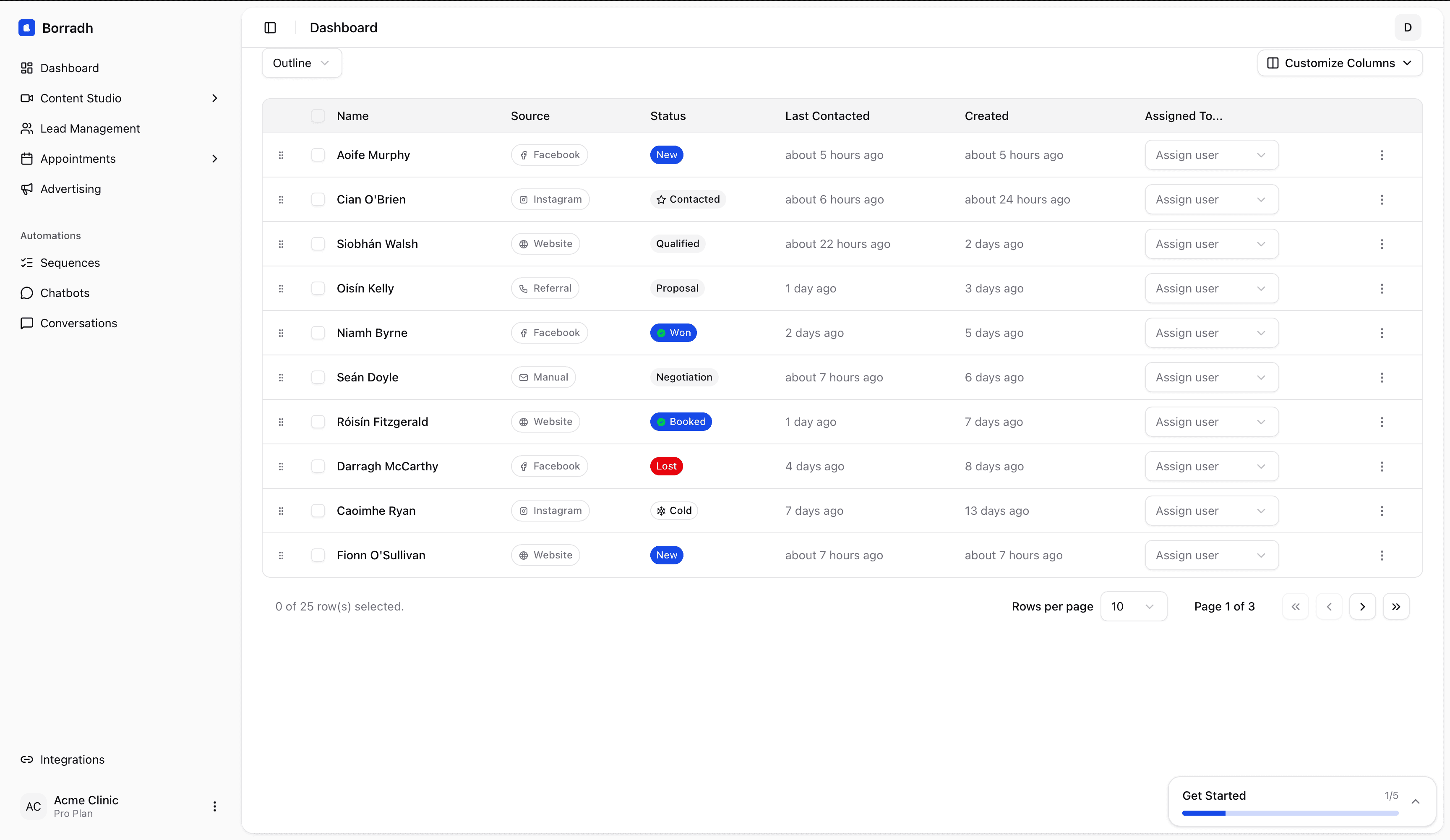Tick the checkbox next to Niamh Byrne
This screenshot has width=1450, height=840.
click(318, 333)
